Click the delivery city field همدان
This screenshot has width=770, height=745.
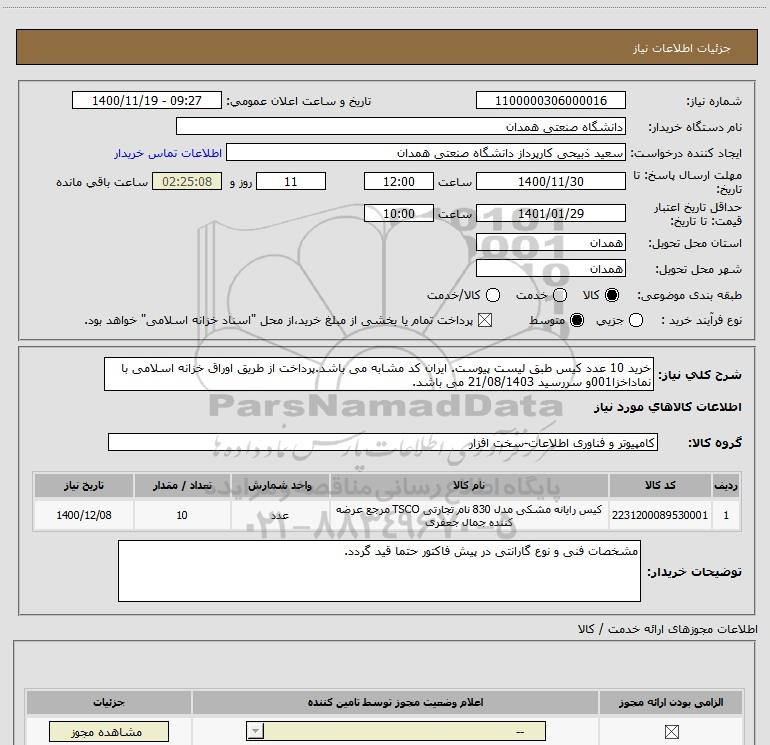tap(550, 268)
